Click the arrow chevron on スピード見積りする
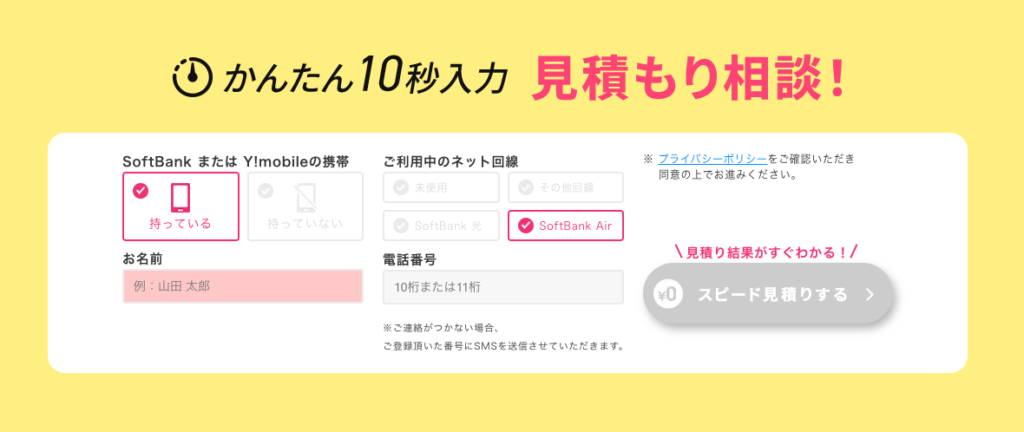1024x432 pixels. pyautogui.click(x=870, y=294)
